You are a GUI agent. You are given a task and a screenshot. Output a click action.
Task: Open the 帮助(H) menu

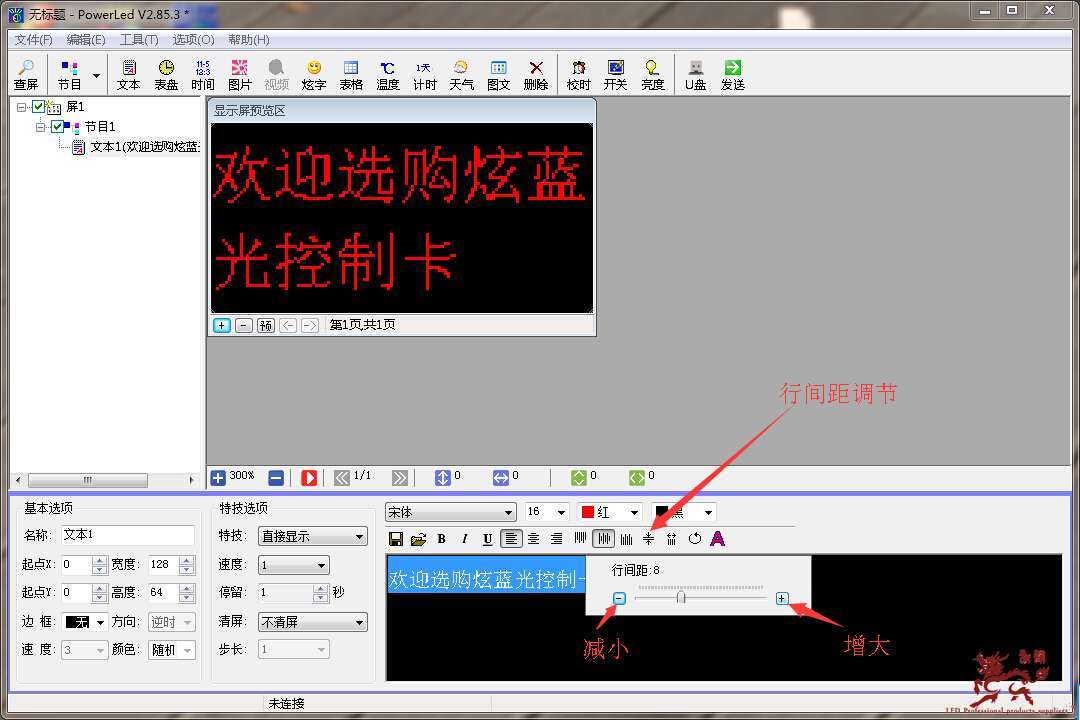tap(249, 39)
